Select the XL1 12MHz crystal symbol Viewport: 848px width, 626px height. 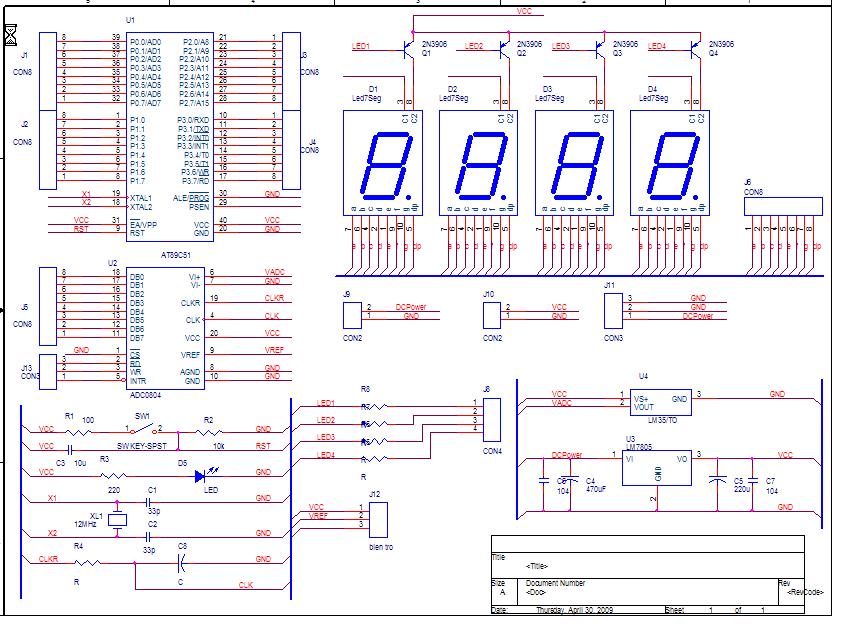pyautogui.click(x=117, y=520)
